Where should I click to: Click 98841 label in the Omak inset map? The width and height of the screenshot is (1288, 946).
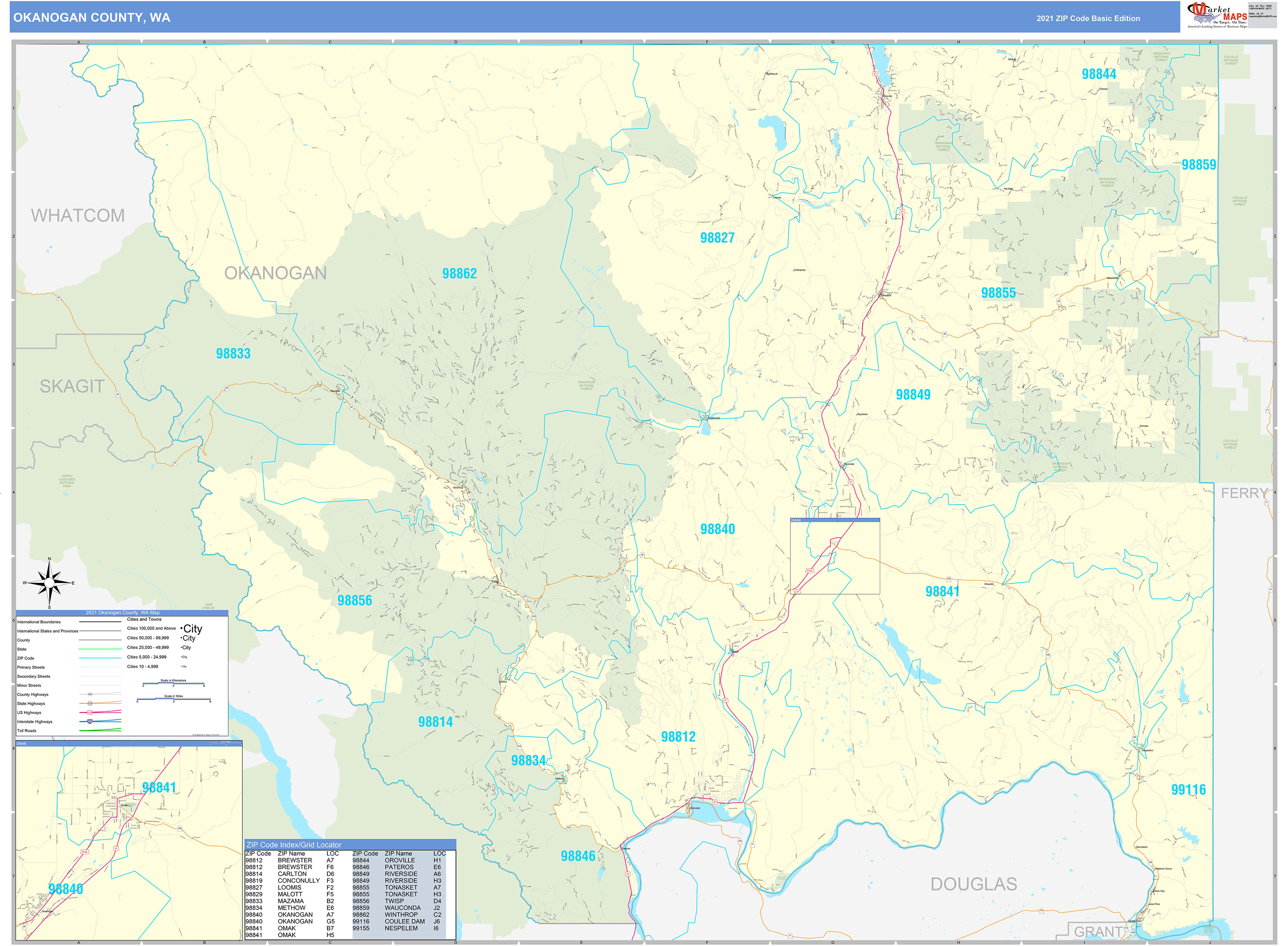click(x=159, y=788)
